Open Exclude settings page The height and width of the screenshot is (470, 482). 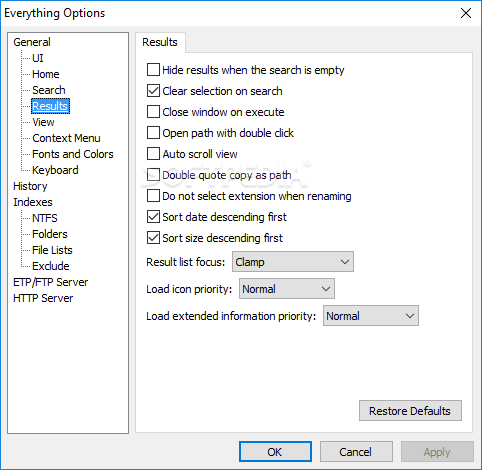pos(51,266)
